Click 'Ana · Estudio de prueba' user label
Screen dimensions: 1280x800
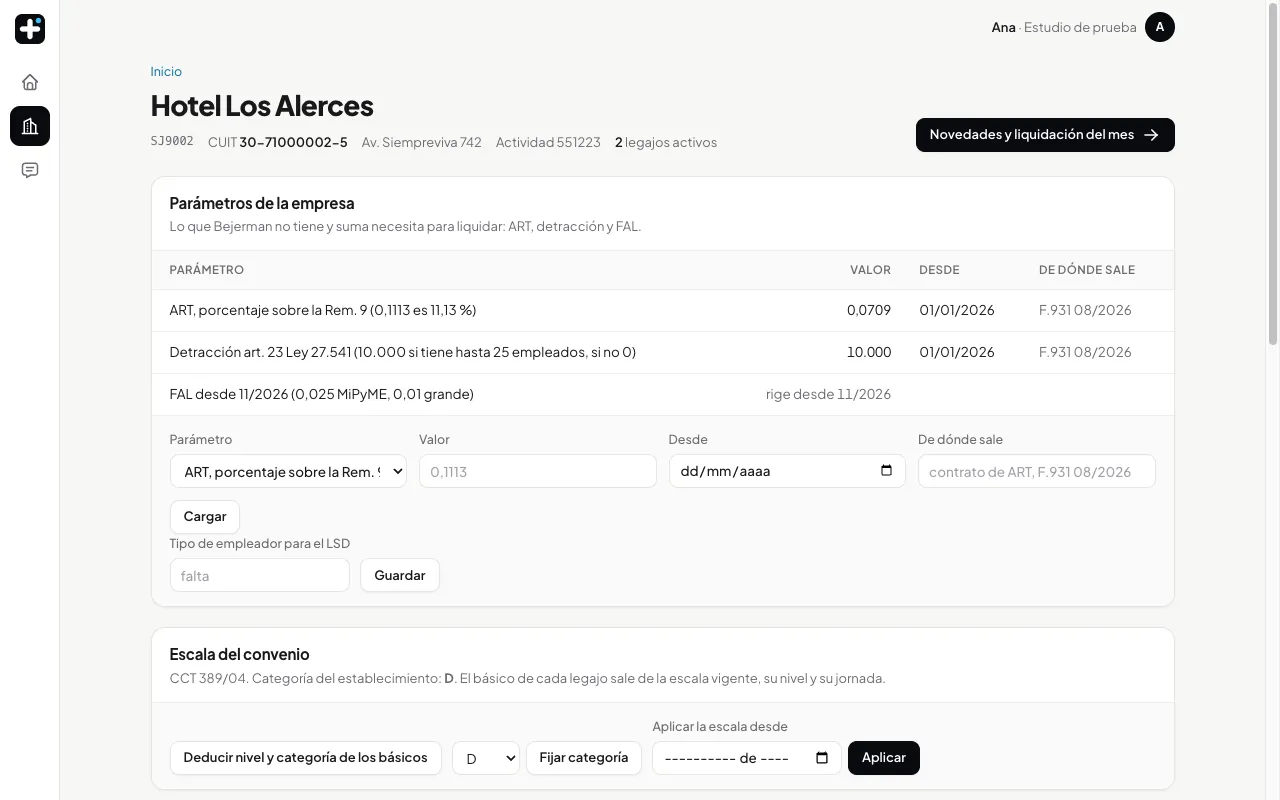coord(1064,27)
